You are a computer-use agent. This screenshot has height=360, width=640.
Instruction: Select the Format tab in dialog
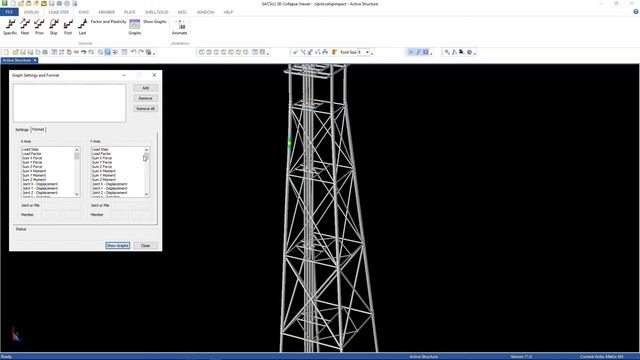pyautogui.click(x=38, y=129)
